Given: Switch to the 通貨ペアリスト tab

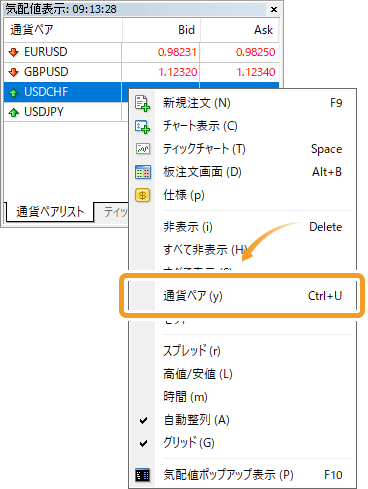Looking at the screenshot, I should click(x=50, y=212).
